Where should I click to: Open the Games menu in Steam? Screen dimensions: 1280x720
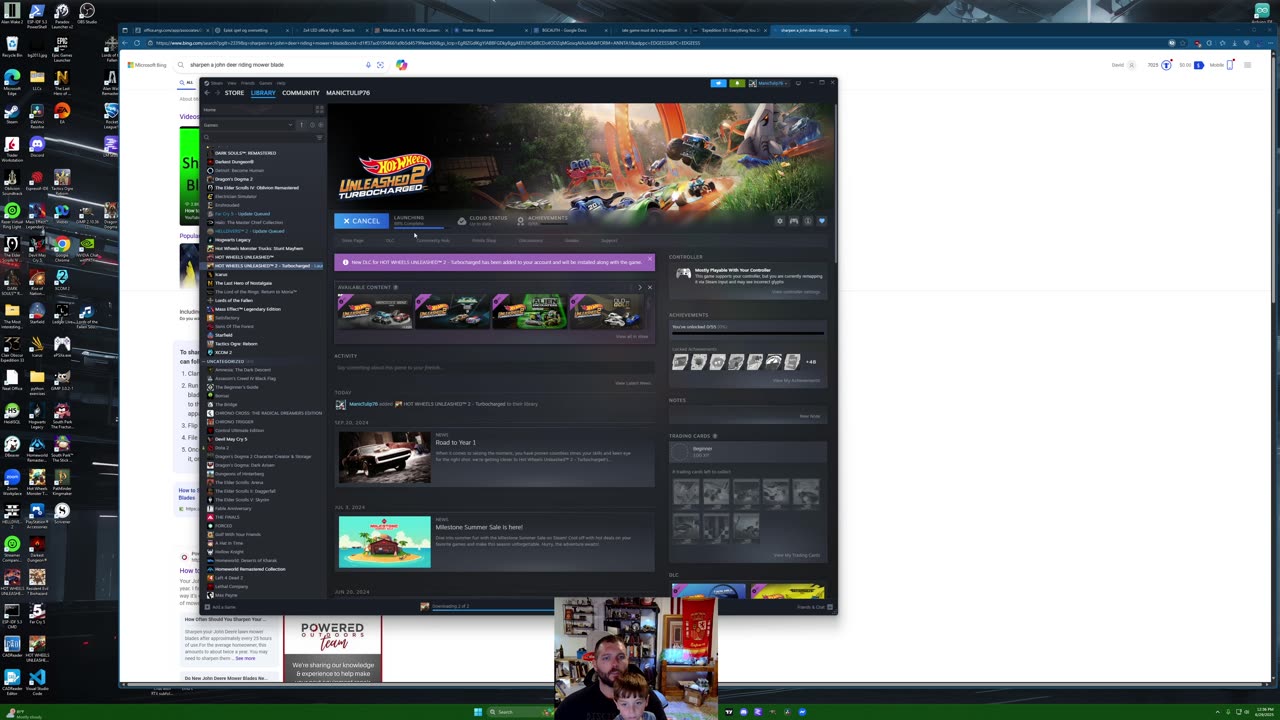(266, 83)
